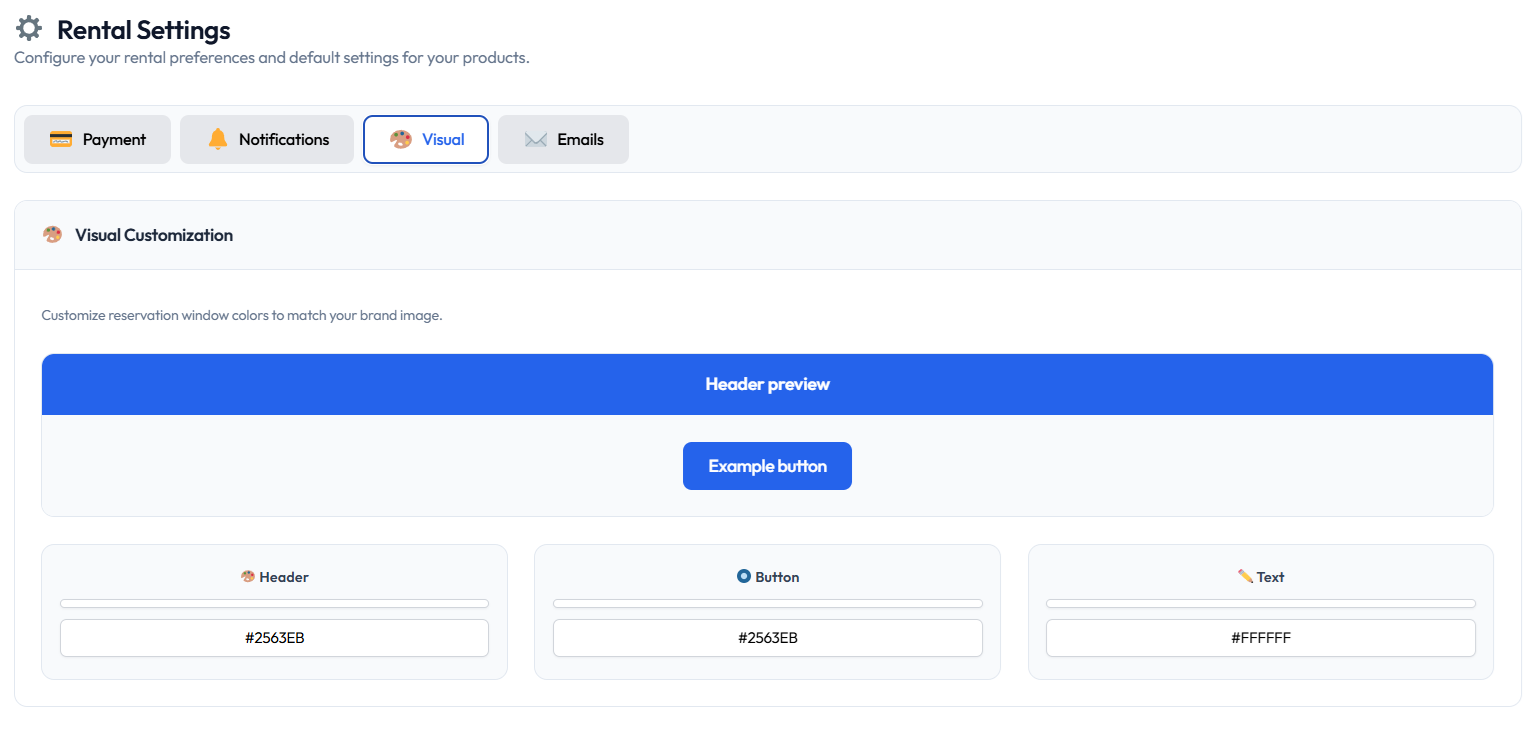Click the Header hex field showing #2563EB
1535x730 pixels.
(274, 638)
